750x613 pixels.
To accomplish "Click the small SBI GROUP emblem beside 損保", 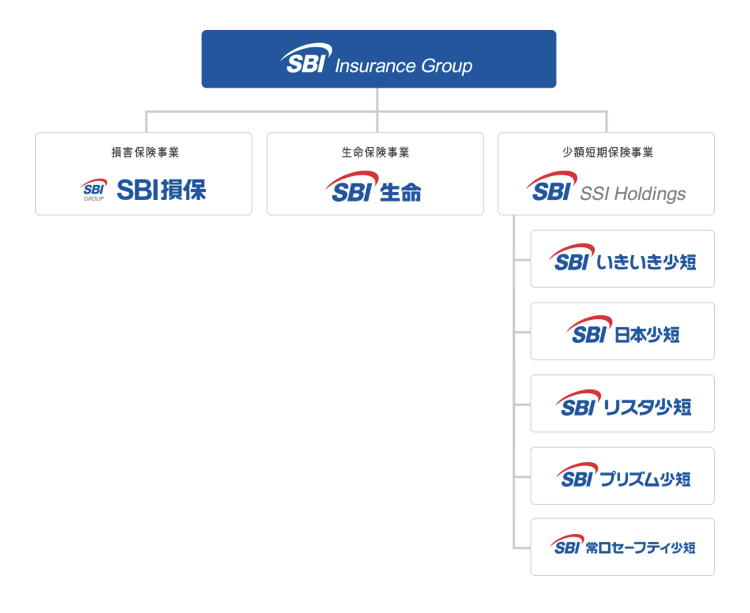I will pyautogui.click(x=94, y=189).
